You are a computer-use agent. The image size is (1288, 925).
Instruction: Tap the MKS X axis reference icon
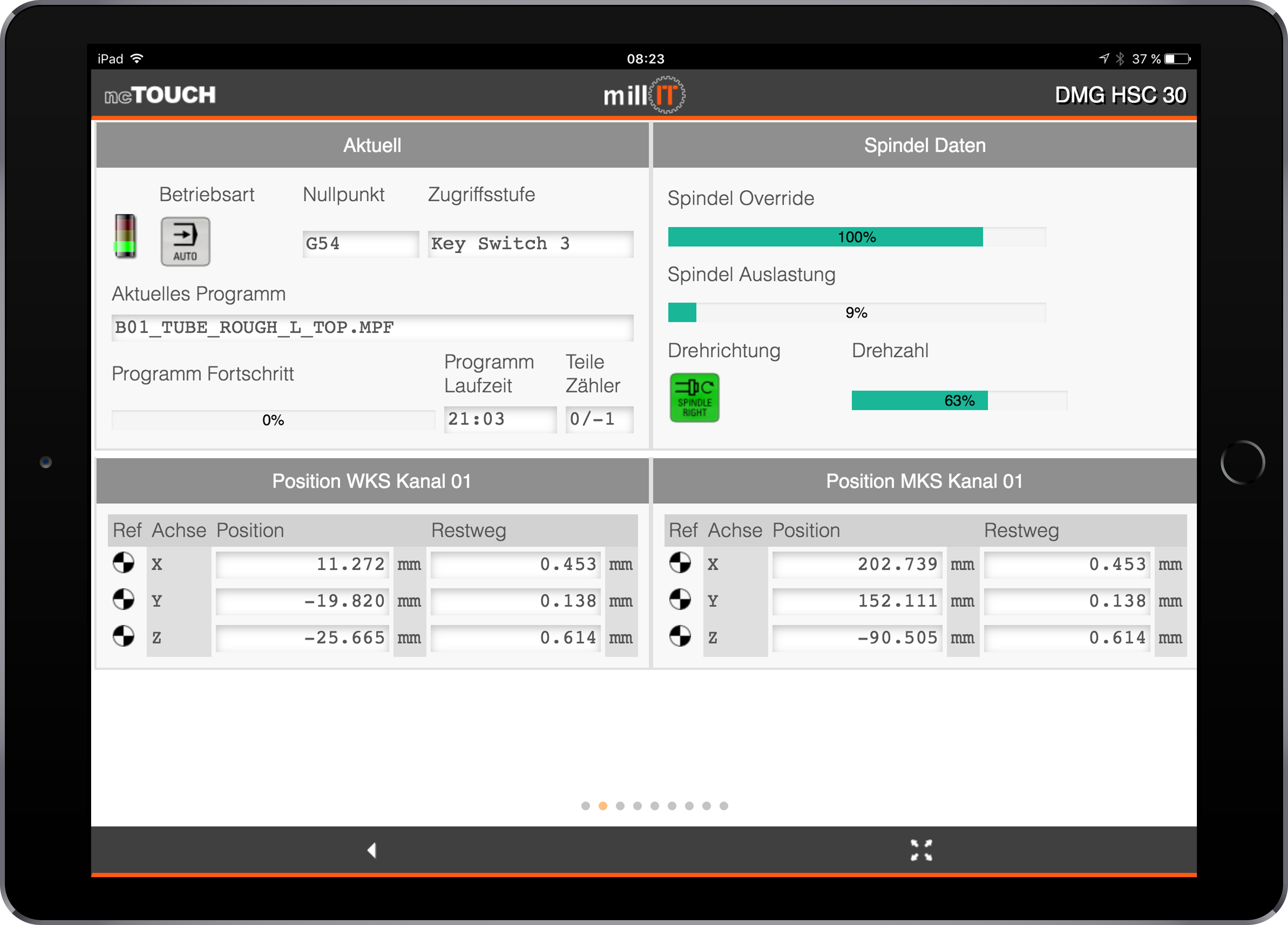tap(680, 563)
